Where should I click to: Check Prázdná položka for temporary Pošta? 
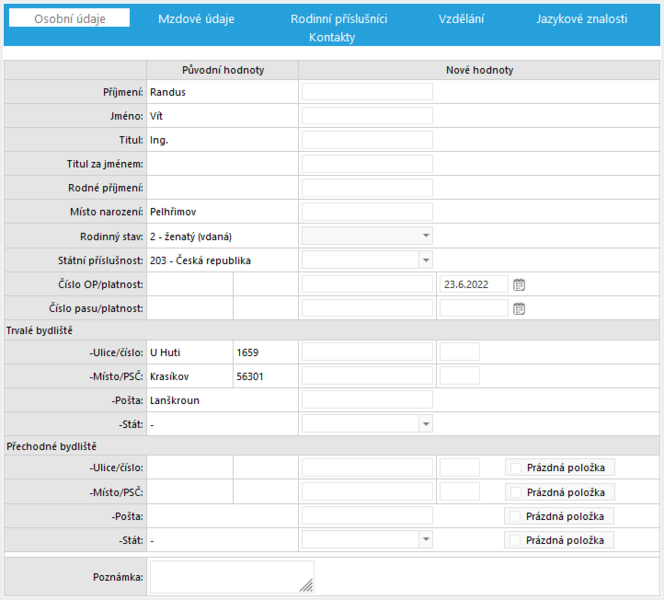click(515, 516)
